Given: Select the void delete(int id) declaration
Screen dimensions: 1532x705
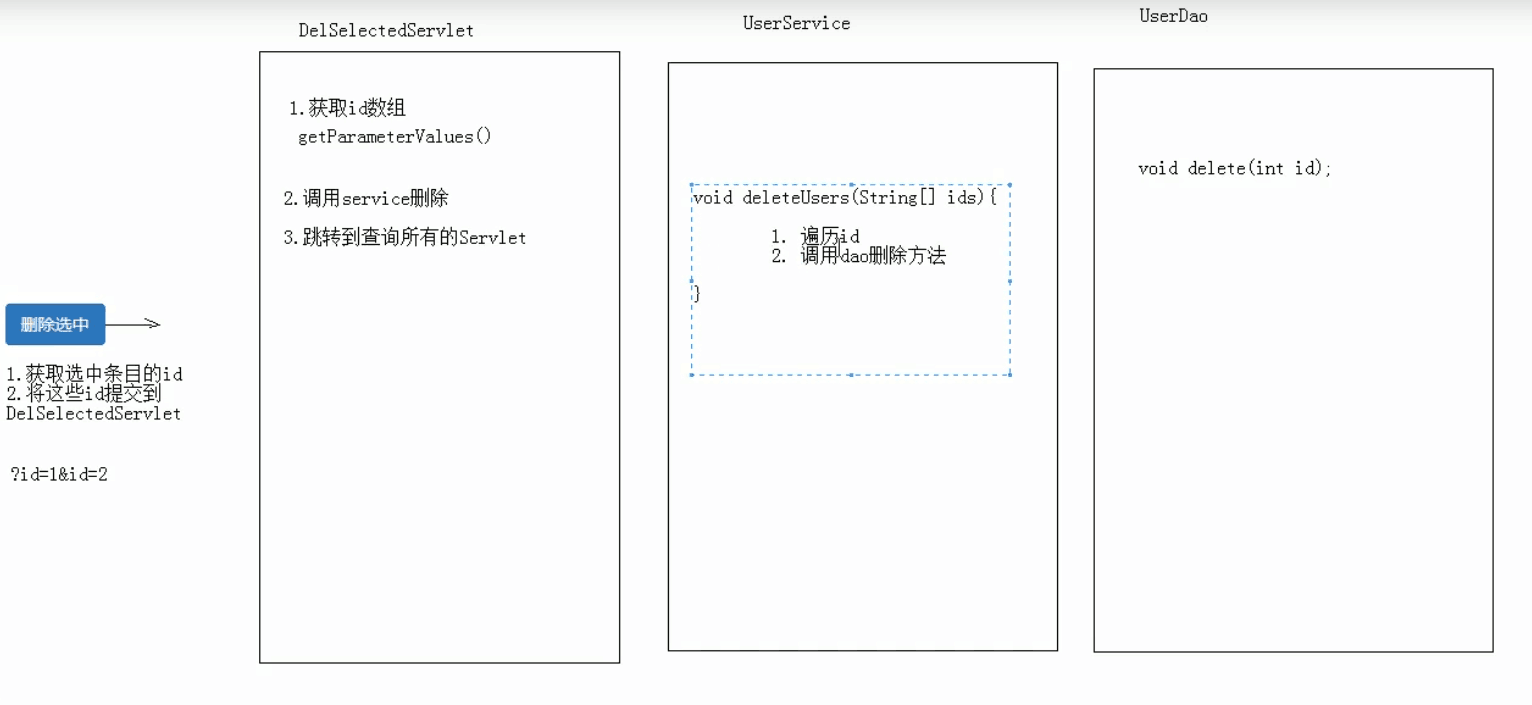Looking at the screenshot, I should [1235, 168].
